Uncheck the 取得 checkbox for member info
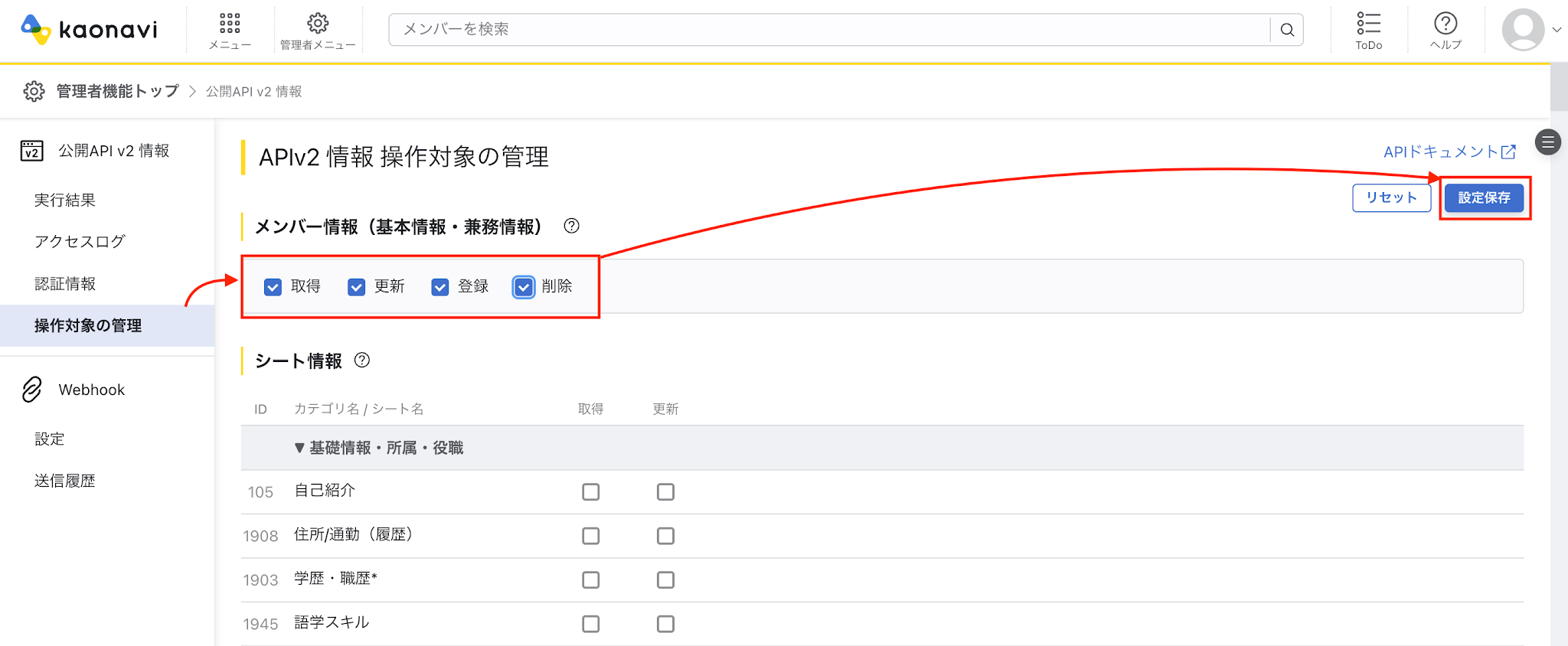The width and height of the screenshot is (1568, 646). pos(273,287)
